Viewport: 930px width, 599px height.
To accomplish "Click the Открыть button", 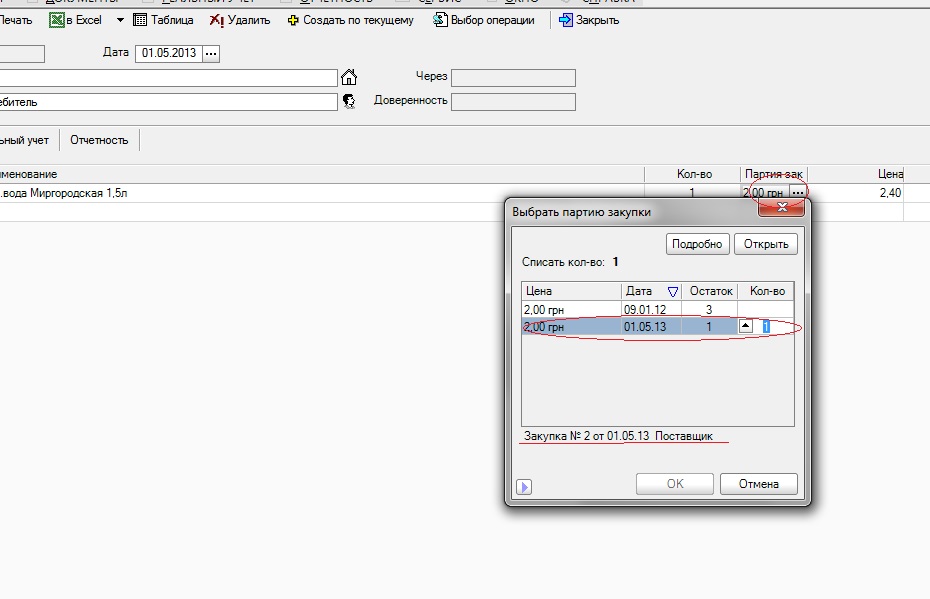I will tap(766, 244).
